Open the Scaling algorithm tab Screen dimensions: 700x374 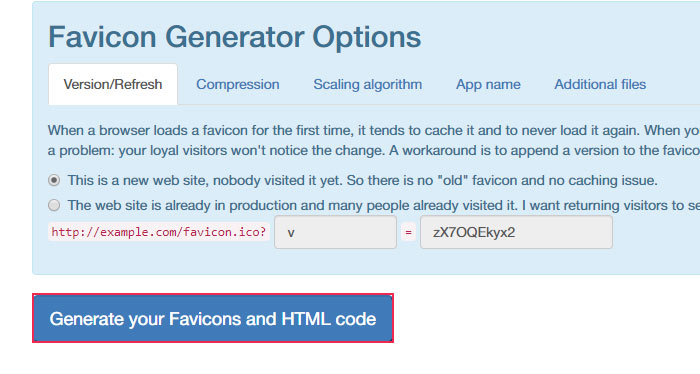point(367,84)
